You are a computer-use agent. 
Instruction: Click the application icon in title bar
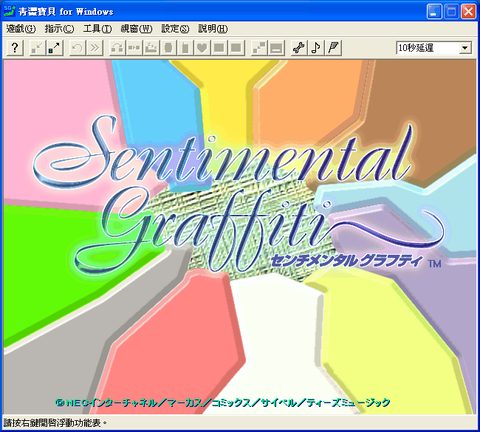[x=9, y=11]
